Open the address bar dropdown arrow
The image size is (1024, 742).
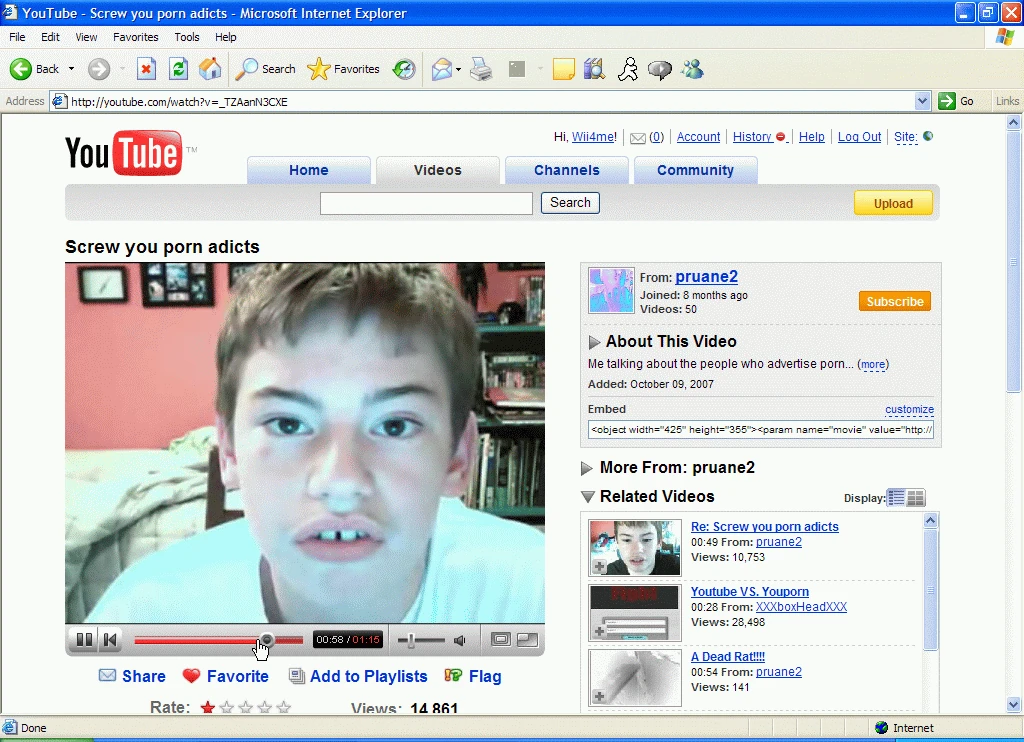tap(922, 101)
